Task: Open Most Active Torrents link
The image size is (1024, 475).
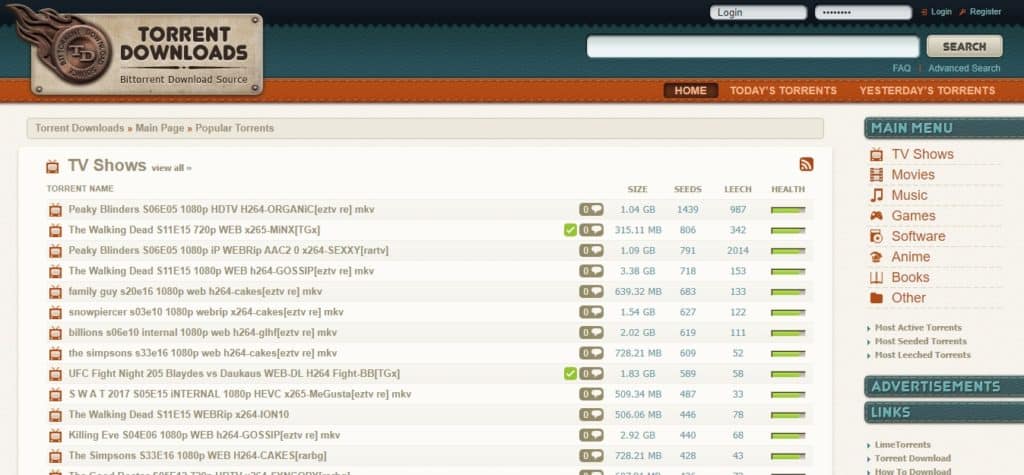Action: tap(918, 328)
